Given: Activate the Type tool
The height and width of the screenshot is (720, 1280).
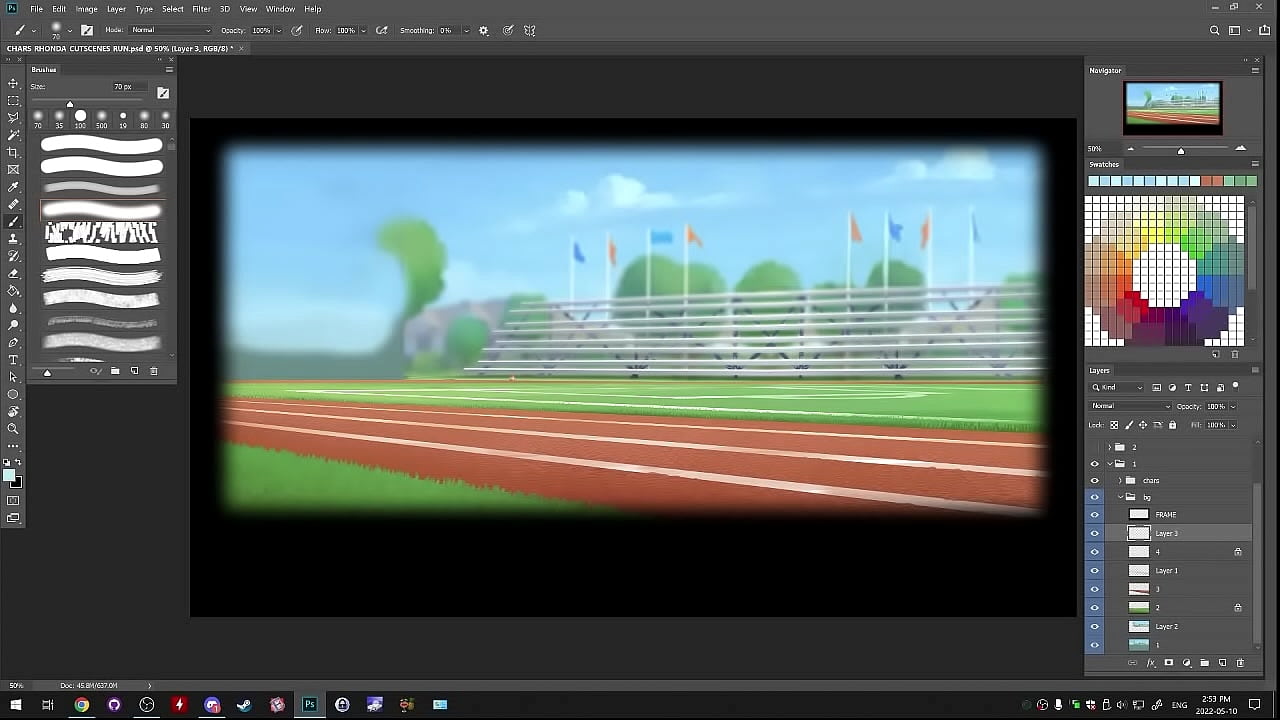Looking at the screenshot, I should pos(13,360).
